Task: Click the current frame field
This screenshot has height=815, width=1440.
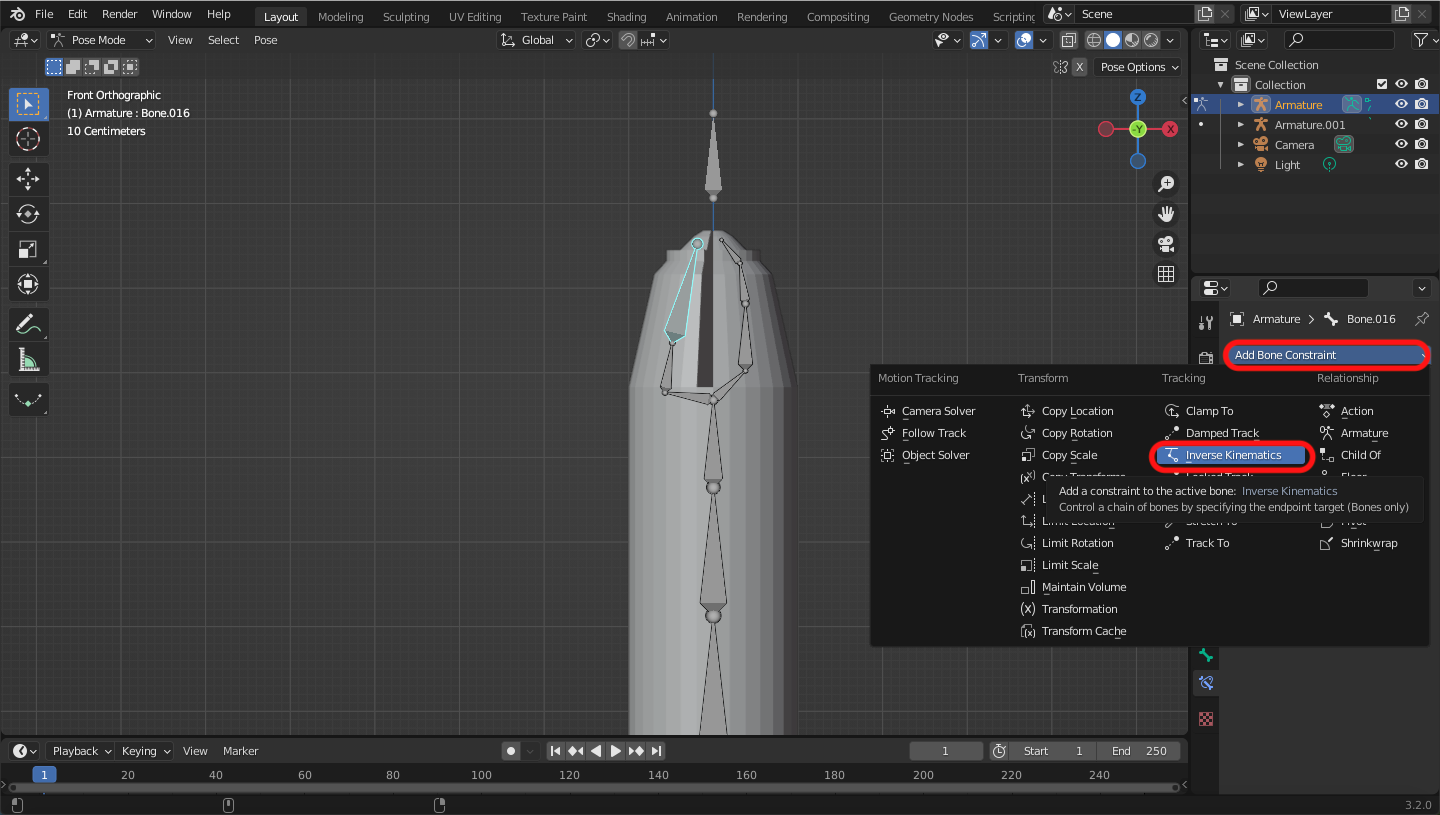Action: 945,751
